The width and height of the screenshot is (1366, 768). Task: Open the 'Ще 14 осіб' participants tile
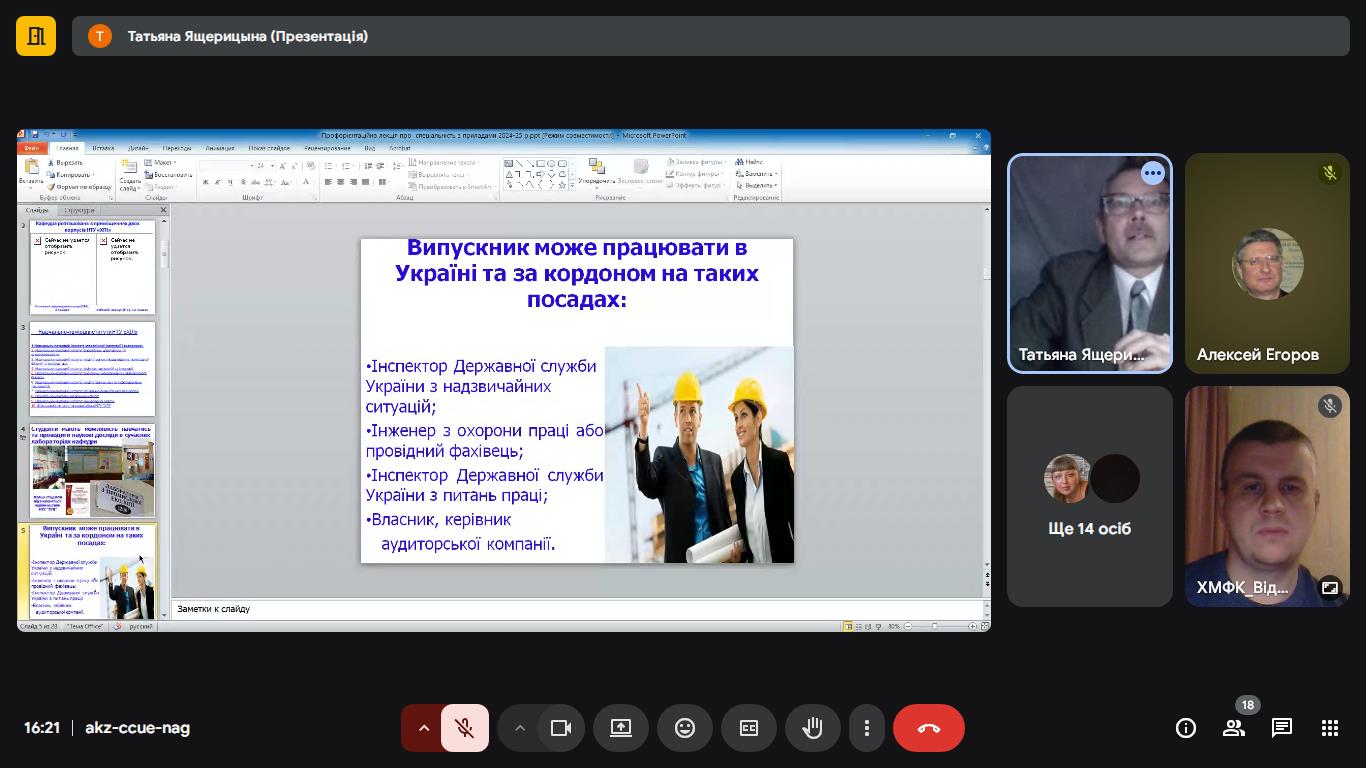coord(1090,496)
